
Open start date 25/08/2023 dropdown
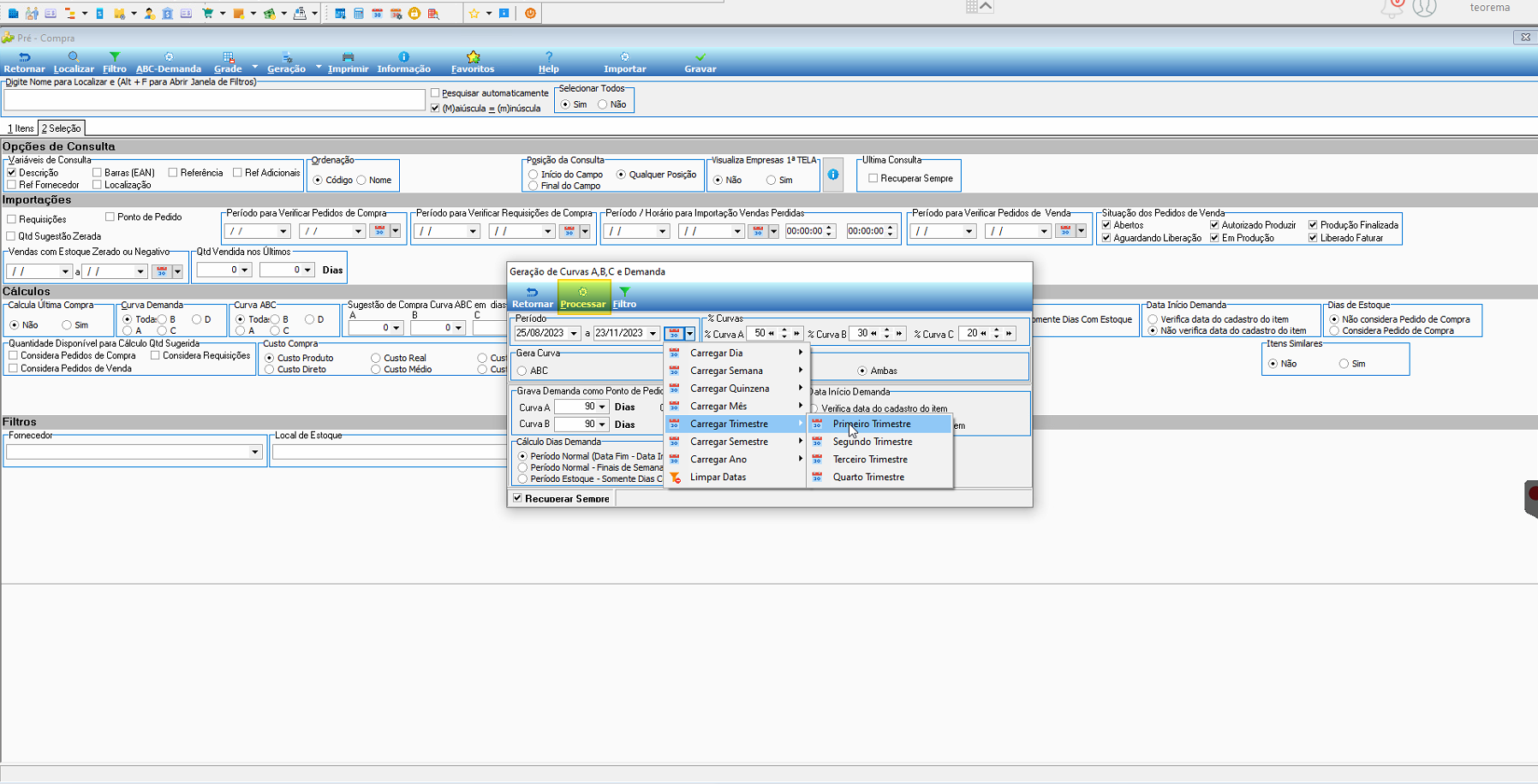(x=574, y=333)
